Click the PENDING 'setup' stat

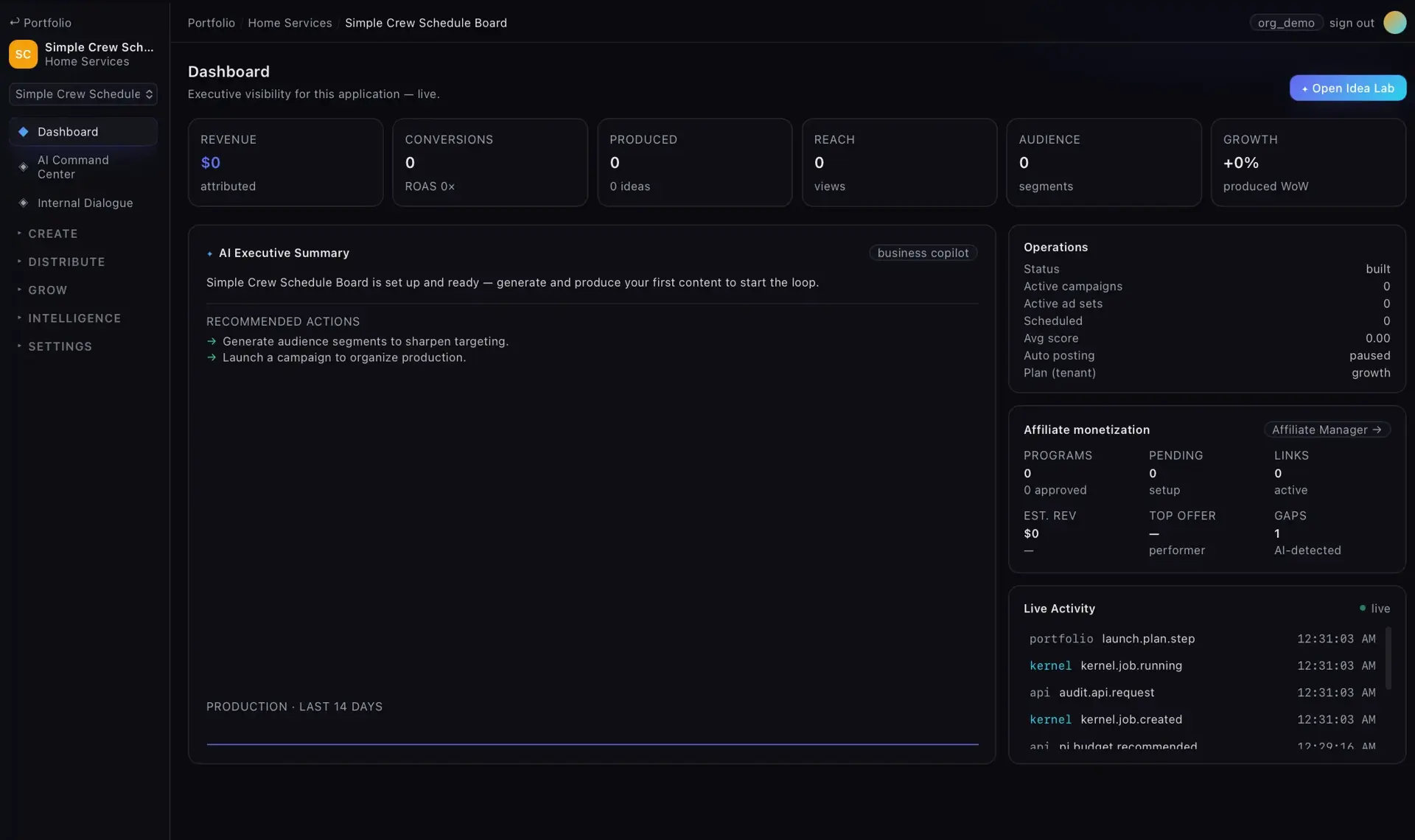click(x=1175, y=472)
